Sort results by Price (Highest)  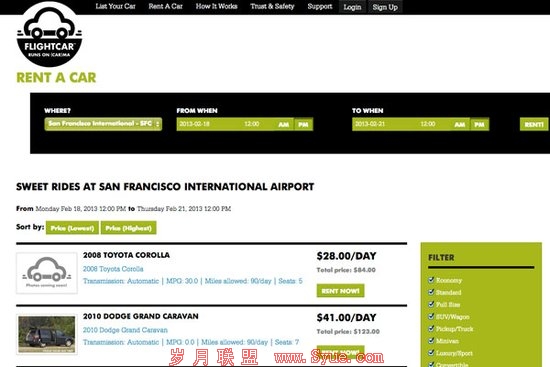pos(128,228)
